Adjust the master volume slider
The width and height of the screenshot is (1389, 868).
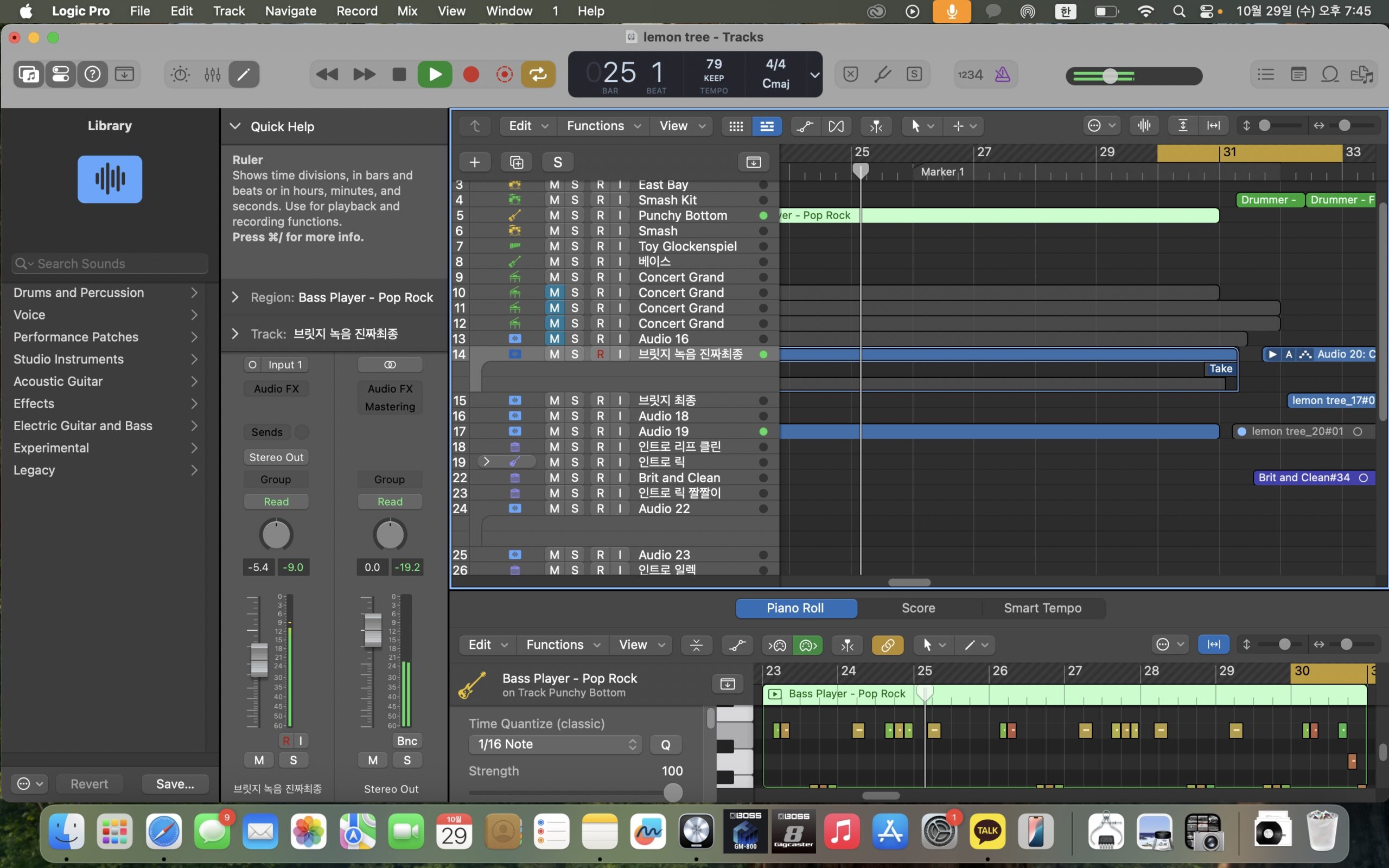point(1110,76)
